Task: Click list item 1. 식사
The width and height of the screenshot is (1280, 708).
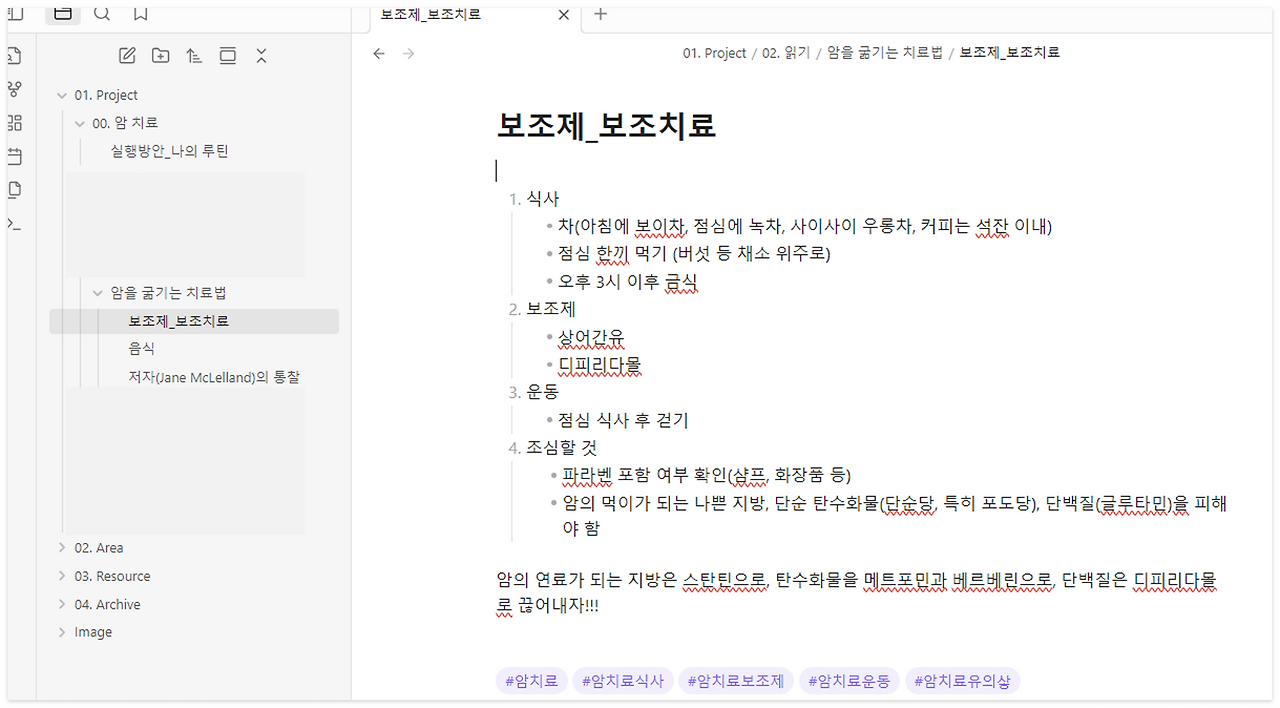Action: click(543, 199)
